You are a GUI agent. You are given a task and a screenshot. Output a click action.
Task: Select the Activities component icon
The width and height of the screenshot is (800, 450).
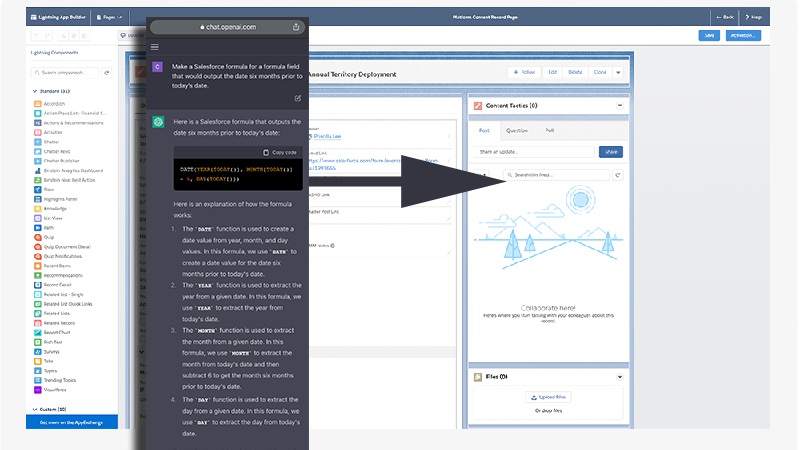(37, 132)
